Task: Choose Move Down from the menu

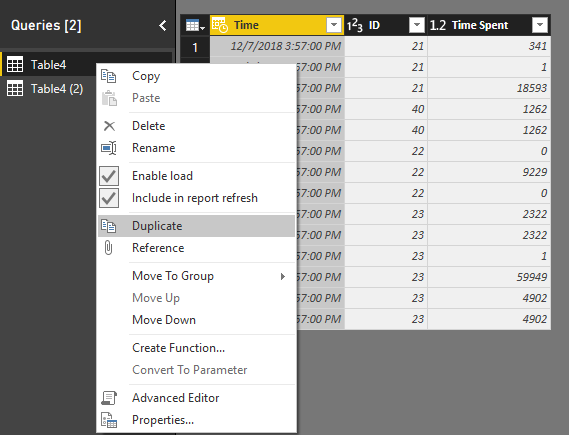Action: coord(196,320)
